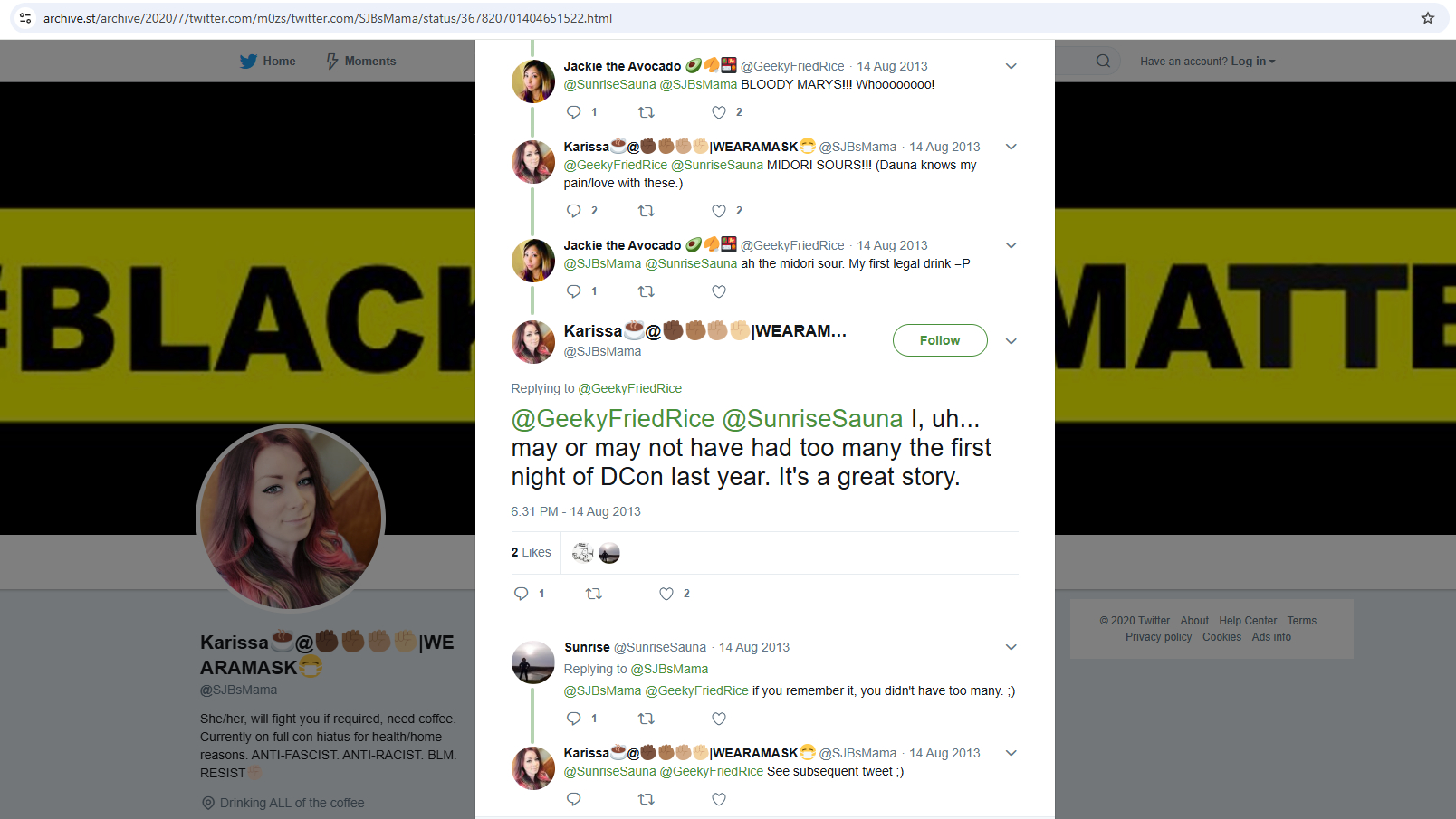This screenshot has height=819, width=1456.
Task: Retweet the MIDORI SOURS tweet
Action: click(x=647, y=211)
